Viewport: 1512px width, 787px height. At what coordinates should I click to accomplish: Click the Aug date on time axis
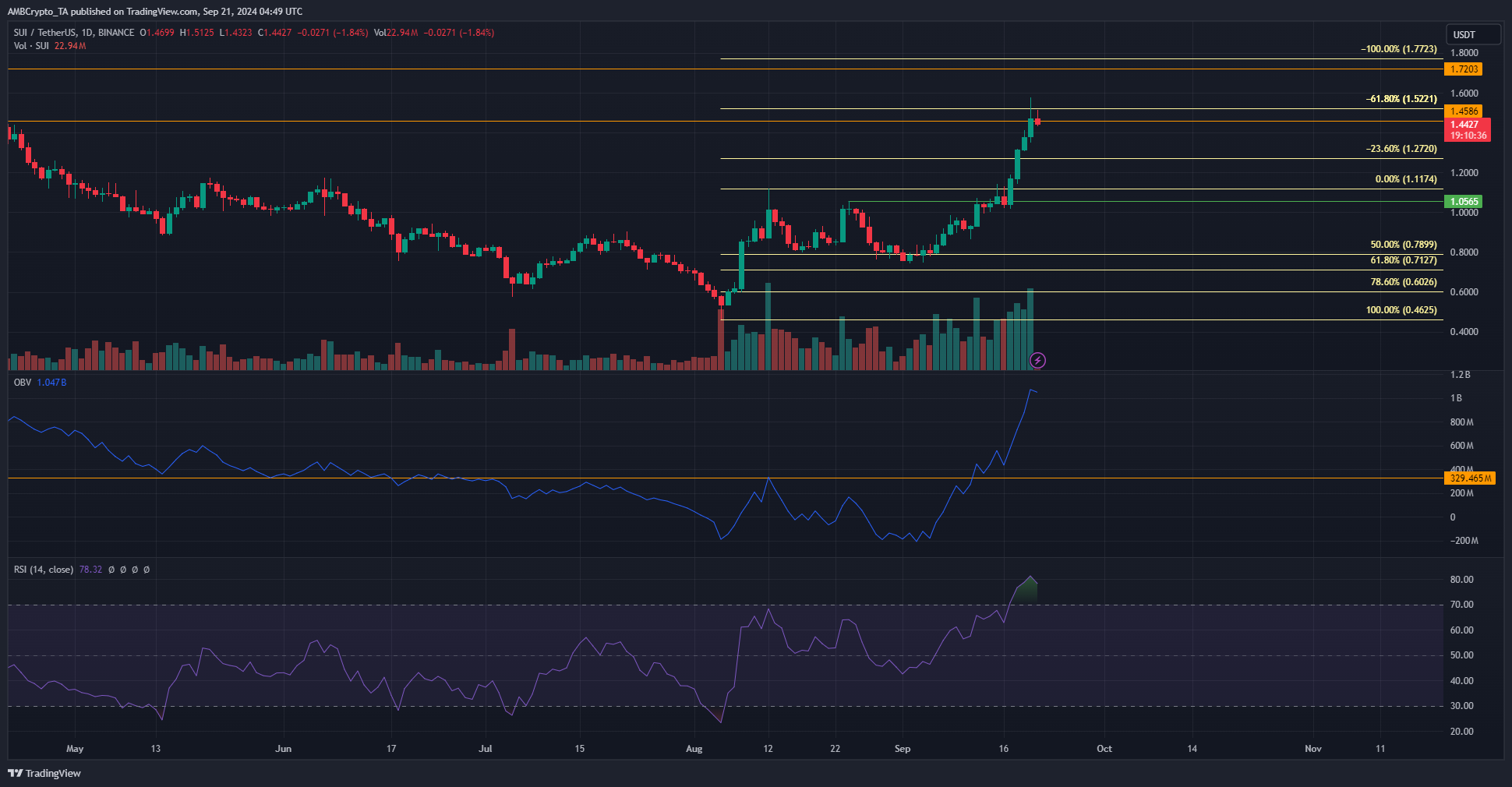pos(694,749)
